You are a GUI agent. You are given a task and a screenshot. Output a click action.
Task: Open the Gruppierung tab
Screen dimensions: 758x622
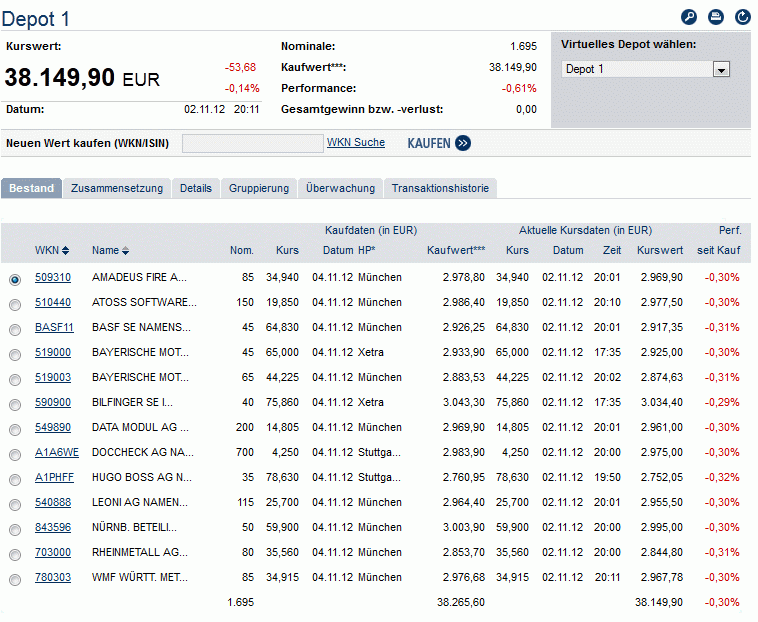click(259, 188)
